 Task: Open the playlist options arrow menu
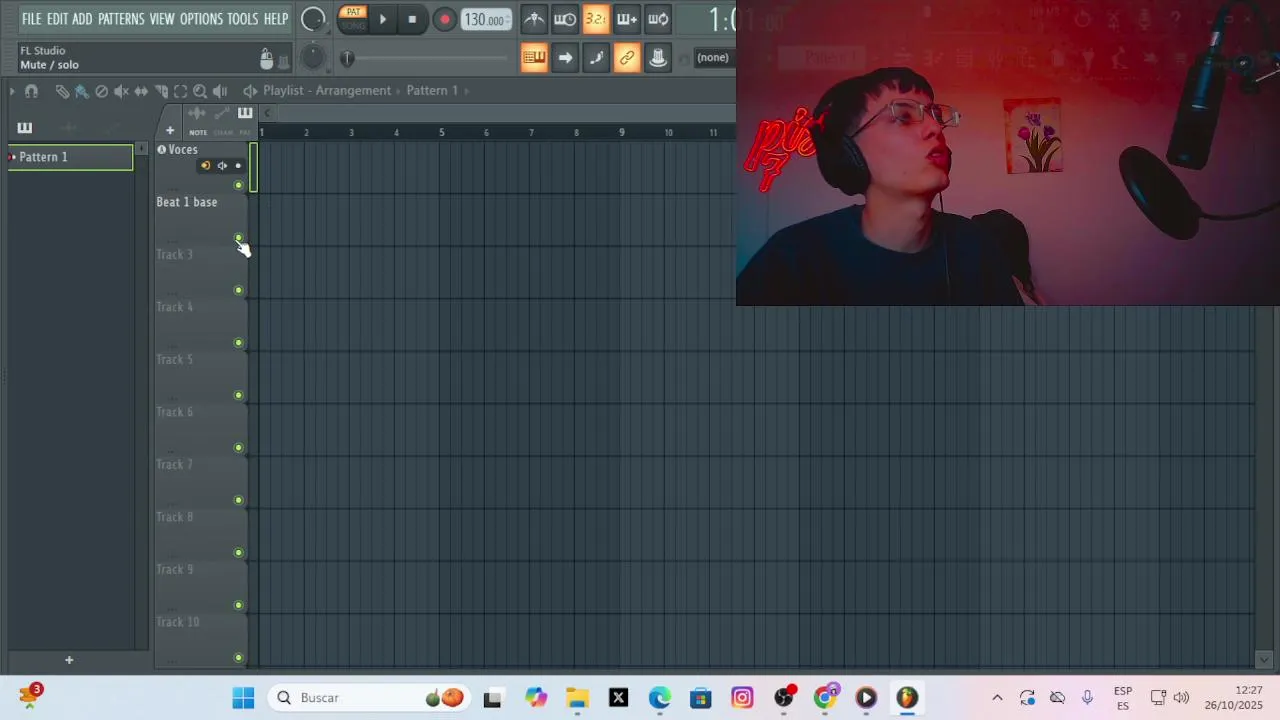(12, 91)
